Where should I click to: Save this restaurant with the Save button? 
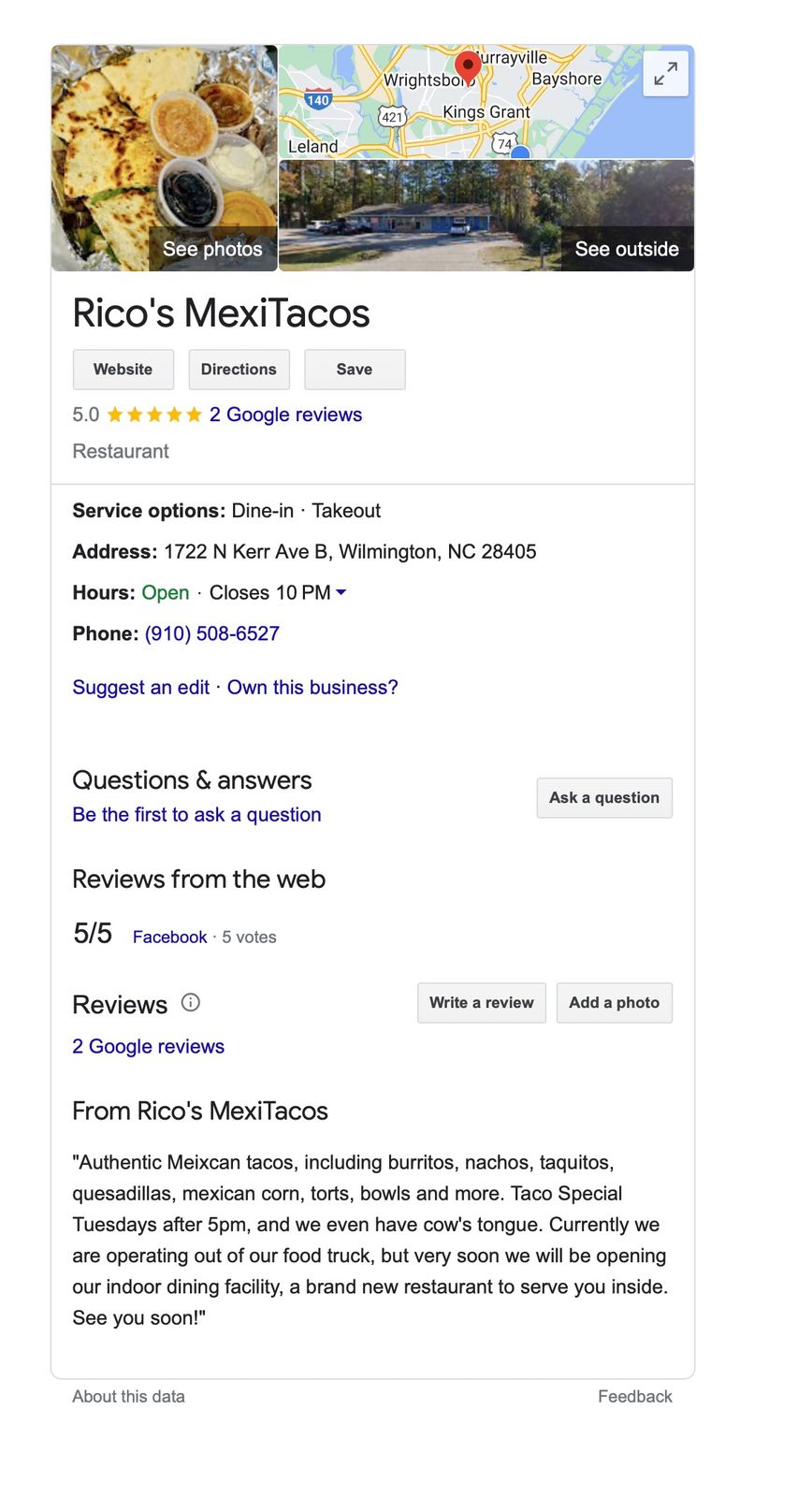(x=355, y=369)
